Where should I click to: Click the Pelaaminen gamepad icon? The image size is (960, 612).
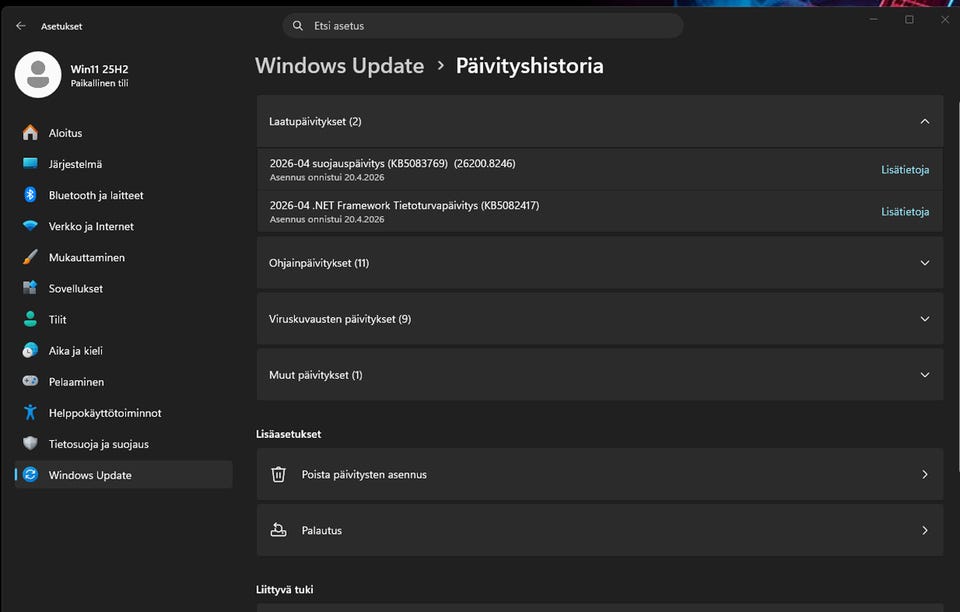pos(30,381)
